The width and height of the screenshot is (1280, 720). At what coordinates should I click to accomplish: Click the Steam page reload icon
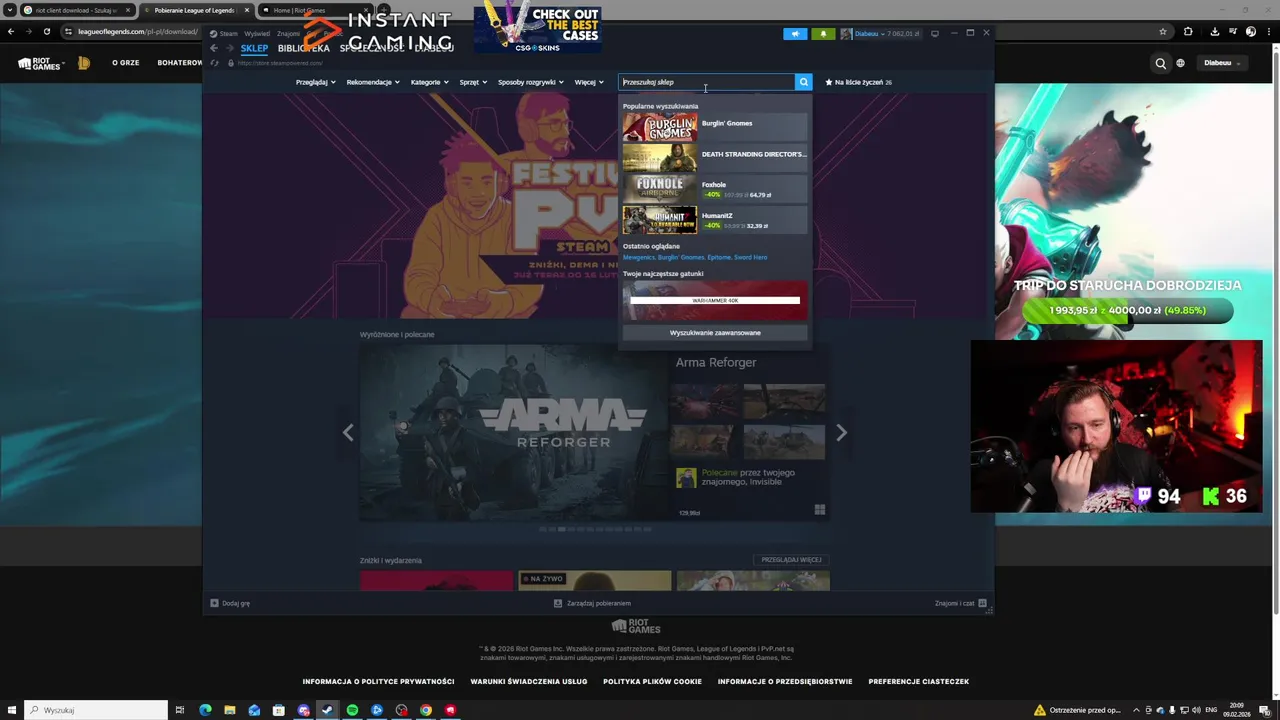tap(214, 63)
